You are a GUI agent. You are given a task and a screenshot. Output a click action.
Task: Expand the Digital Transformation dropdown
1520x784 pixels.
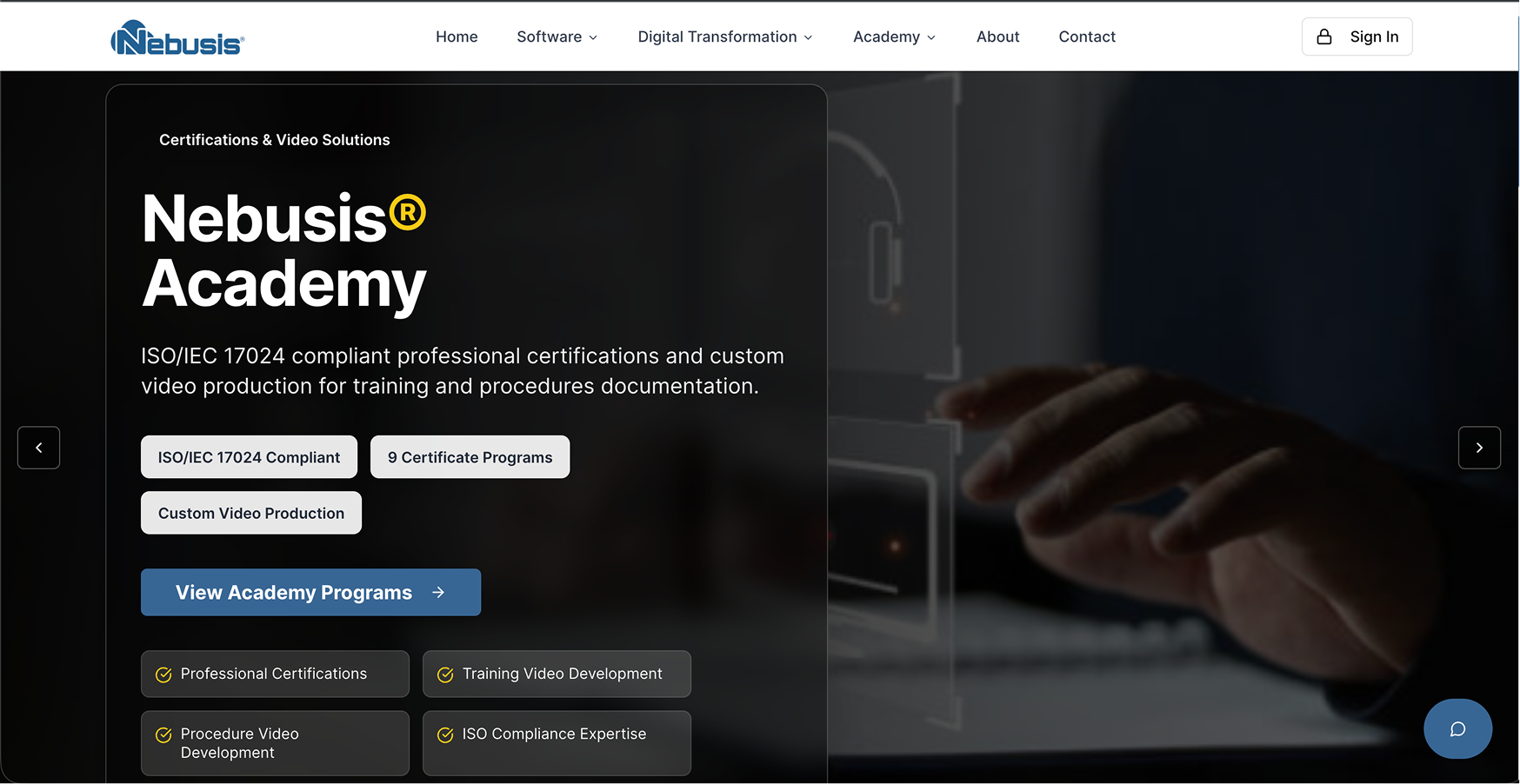pos(724,37)
